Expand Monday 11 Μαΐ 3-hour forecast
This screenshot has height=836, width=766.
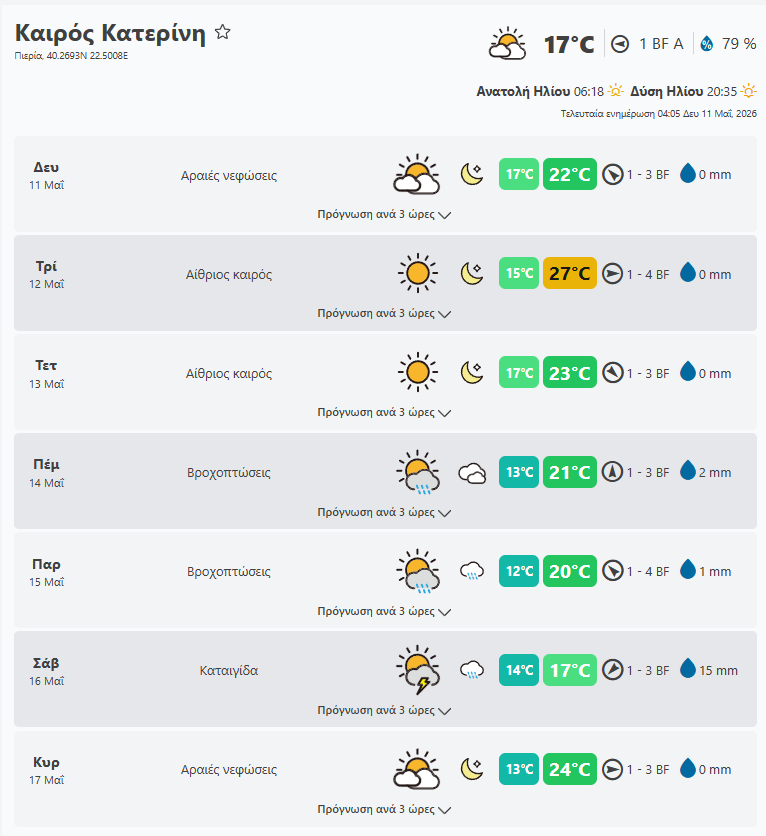pyautogui.click(x=384, y=214)
